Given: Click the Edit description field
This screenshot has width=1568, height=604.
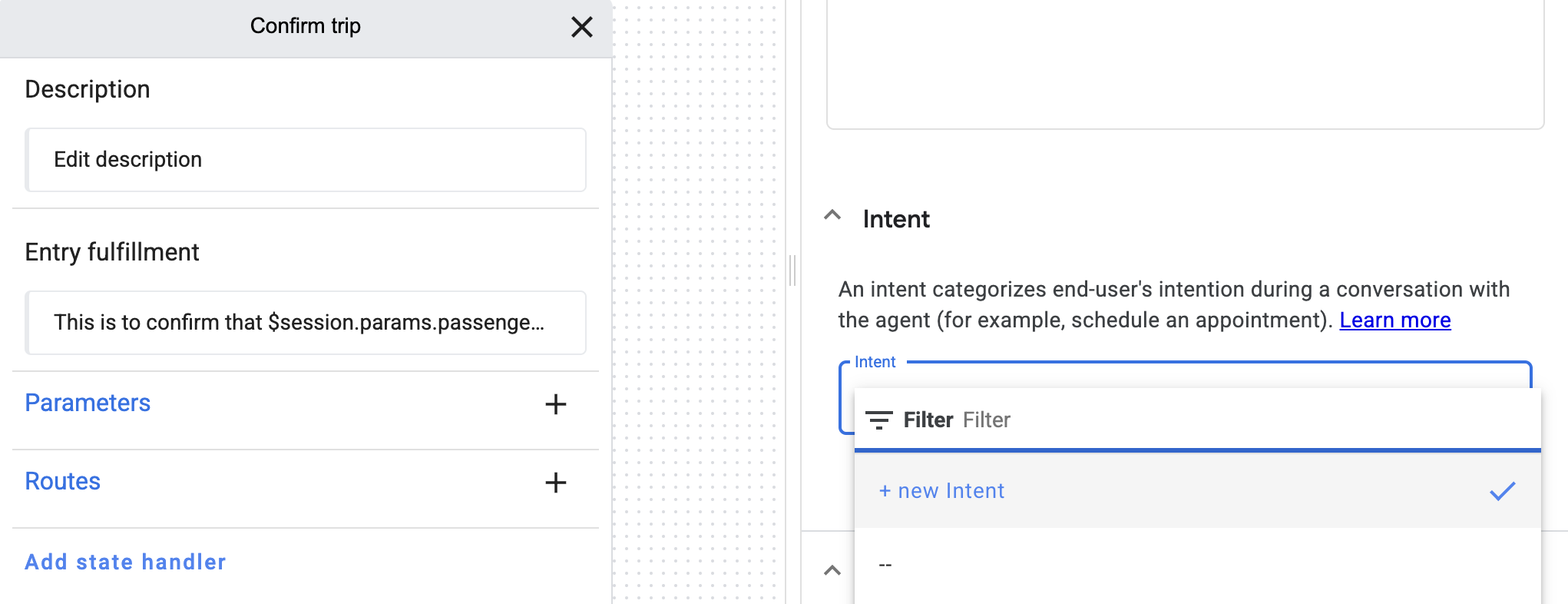Looking at the screenshot, I should click(x=306, y=160).
